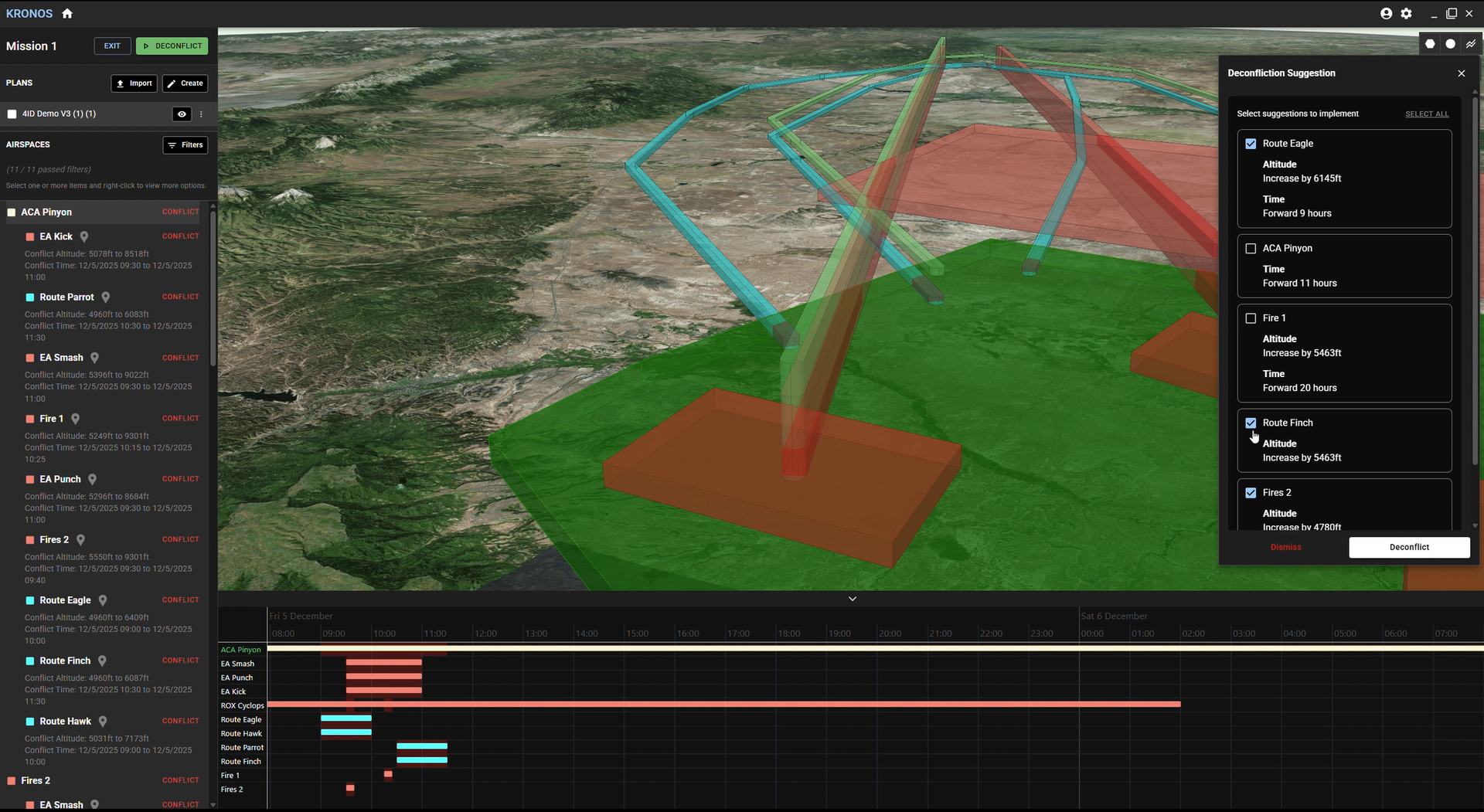Go to the KRONOS home icon
Viewport: 1484px width, 812px height.
point(67,13)
